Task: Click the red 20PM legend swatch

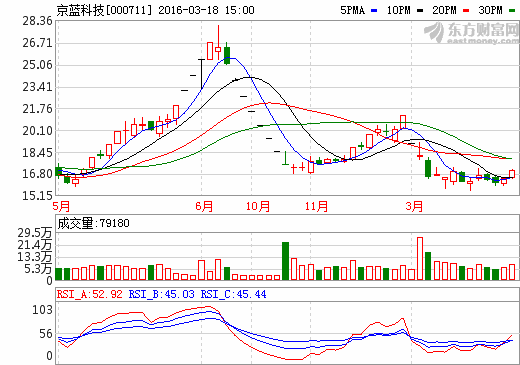Action: [x=466, y=11]
